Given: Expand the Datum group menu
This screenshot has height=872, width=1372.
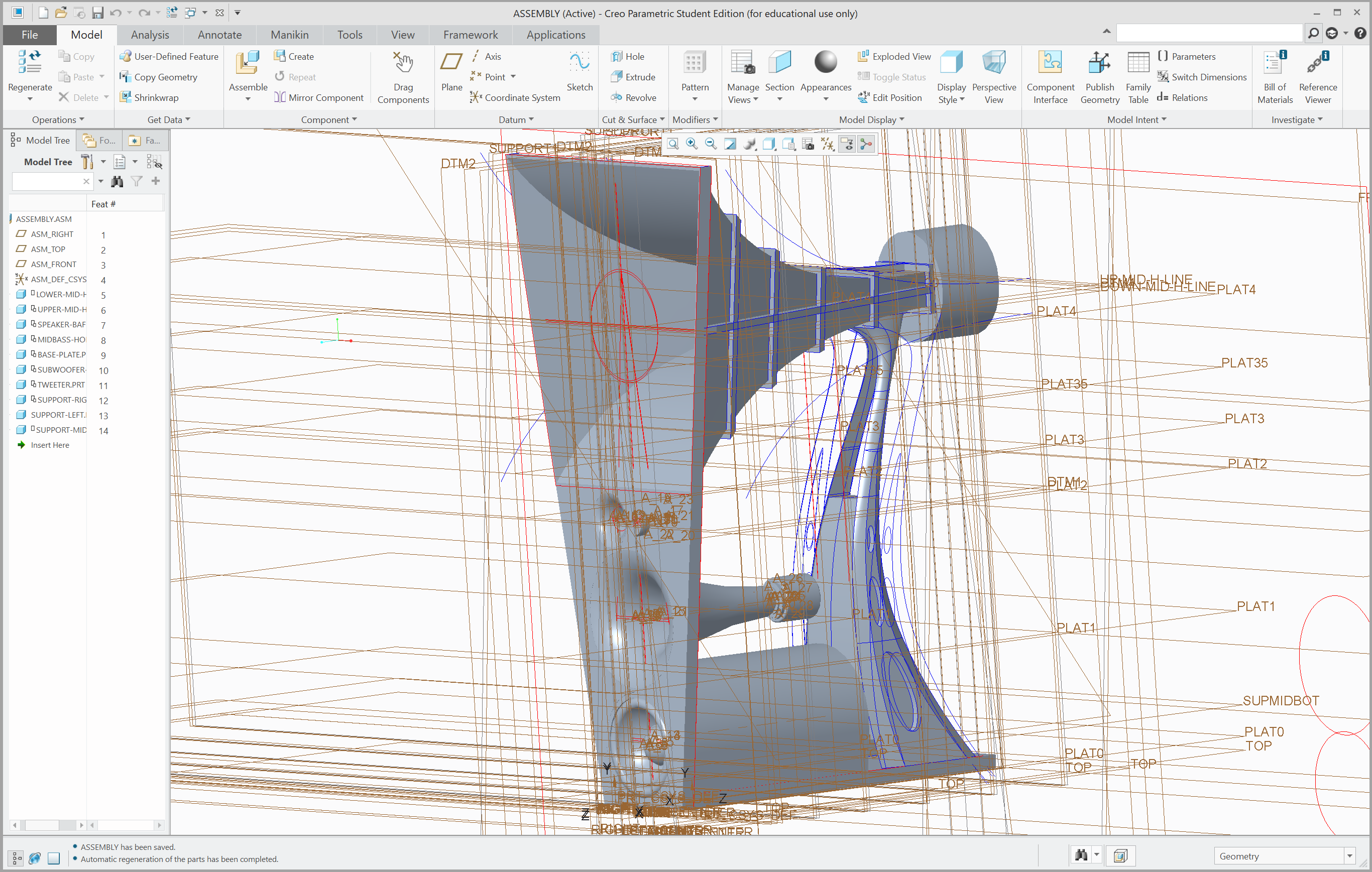Looking at the screenshot, I should pyautogui.click(x=516, y=119).
